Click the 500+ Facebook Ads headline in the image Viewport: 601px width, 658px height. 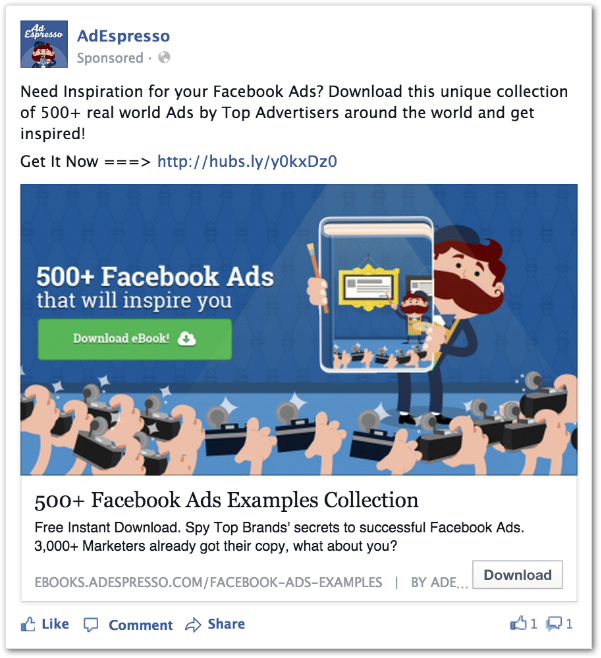pos(155,277)
